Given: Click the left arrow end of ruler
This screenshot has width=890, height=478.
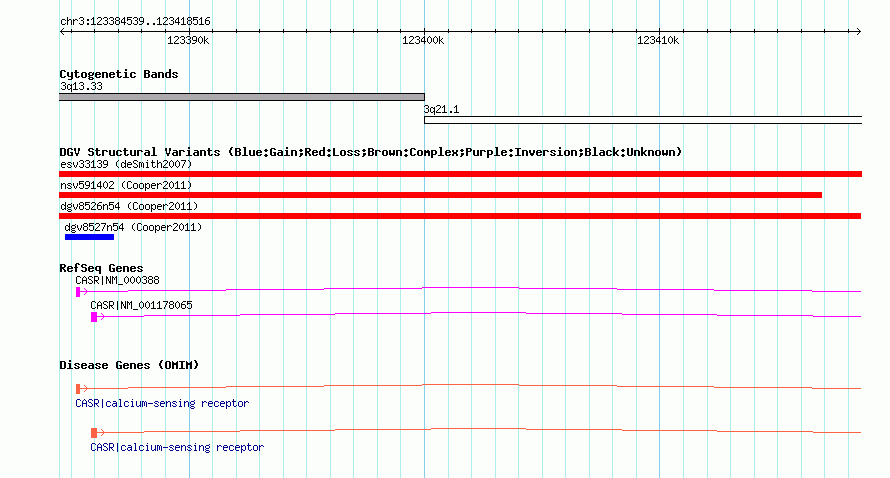Looking at the screenshot, I should coord(62,32).
